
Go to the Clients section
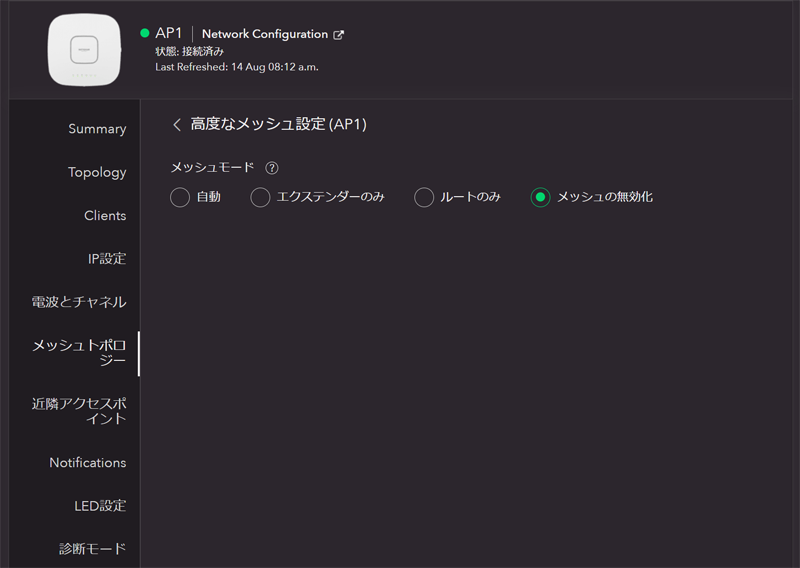[x=105, y=215]
